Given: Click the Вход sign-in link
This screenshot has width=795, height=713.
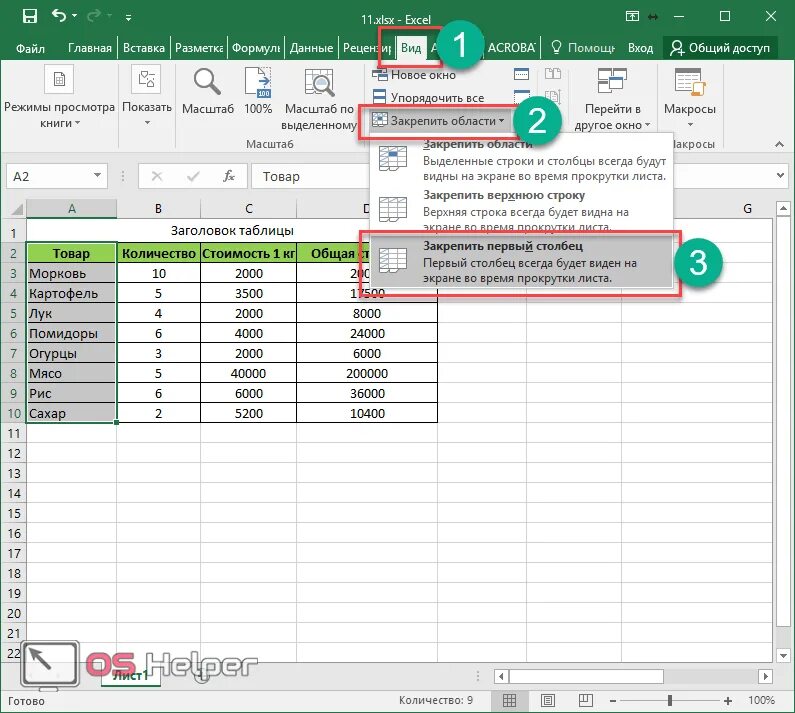Looking at the screenshot, I should pyautogui.click(x=640, y=48).
